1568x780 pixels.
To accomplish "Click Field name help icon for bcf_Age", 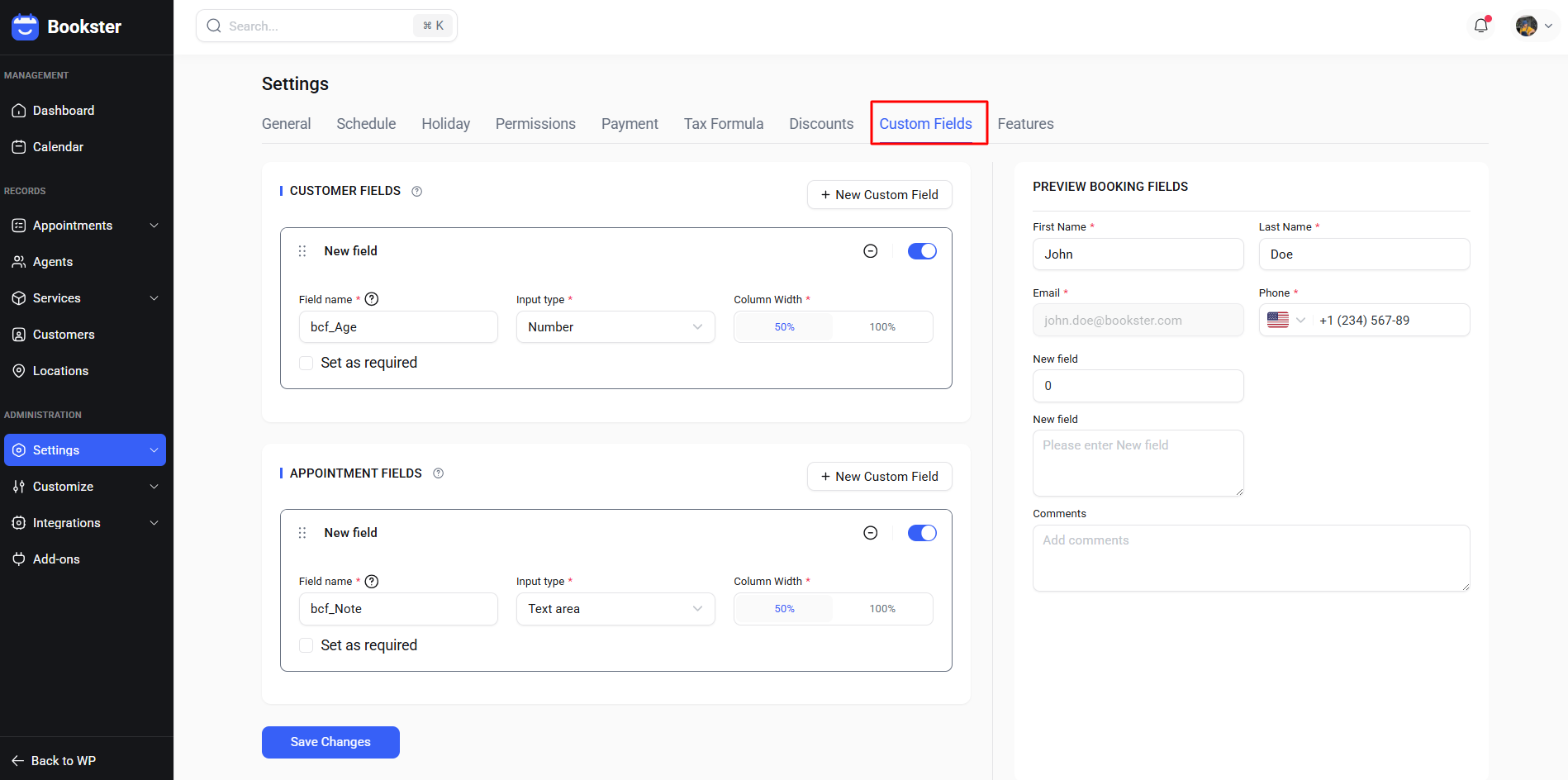I will (x=372, y=299).
